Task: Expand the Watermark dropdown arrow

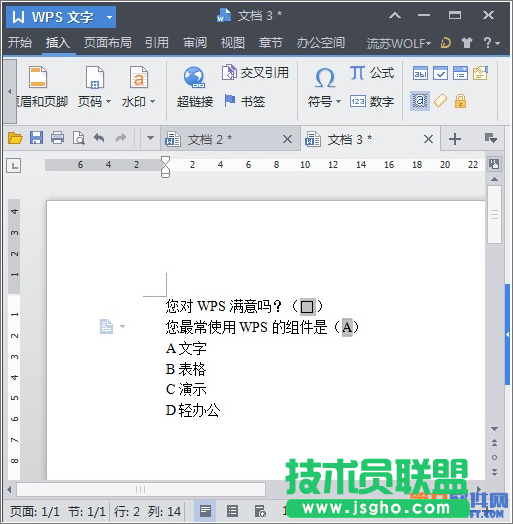Action: tap(152, 101)
